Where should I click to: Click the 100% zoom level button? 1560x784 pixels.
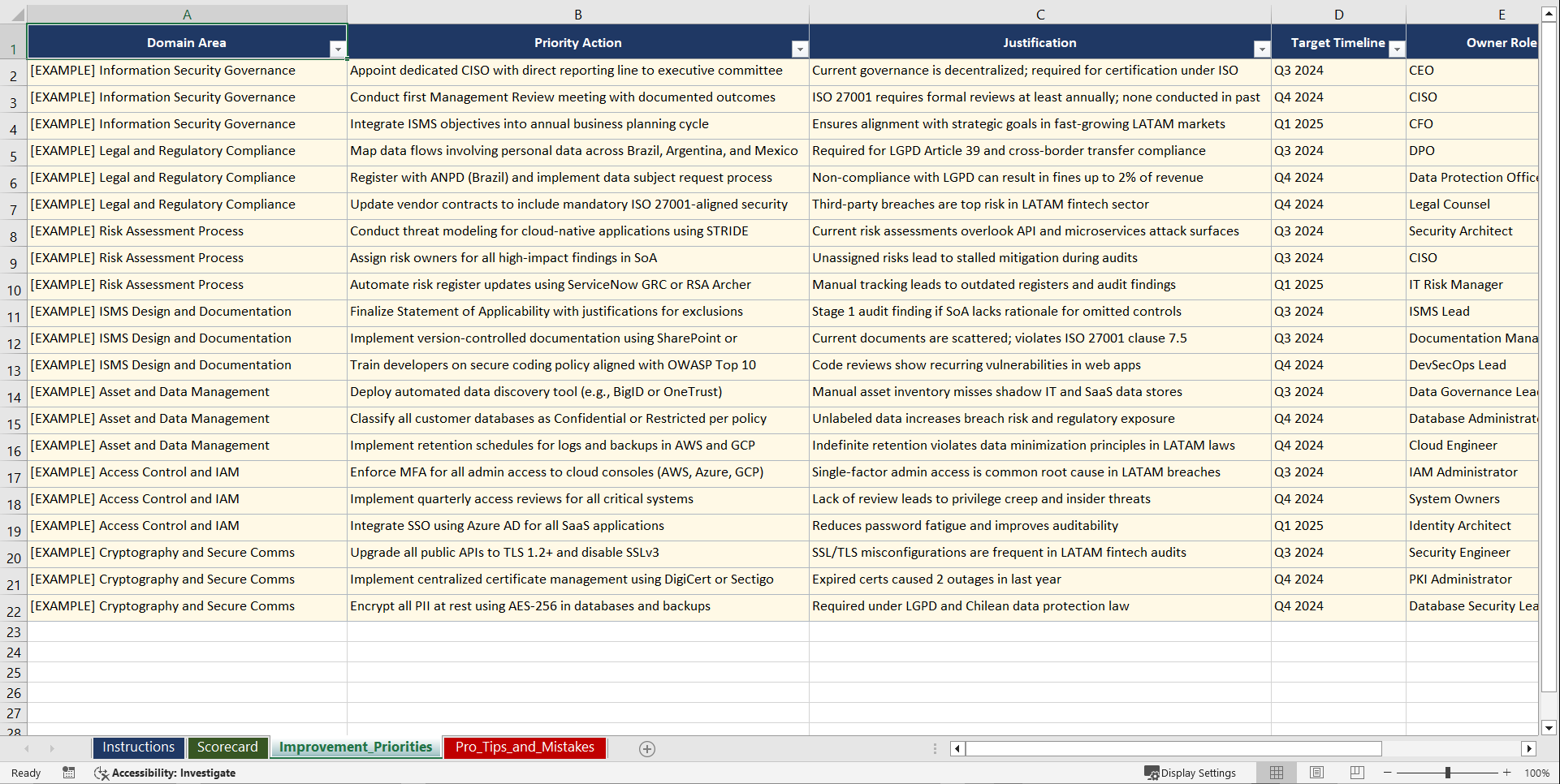point(1536,773)
